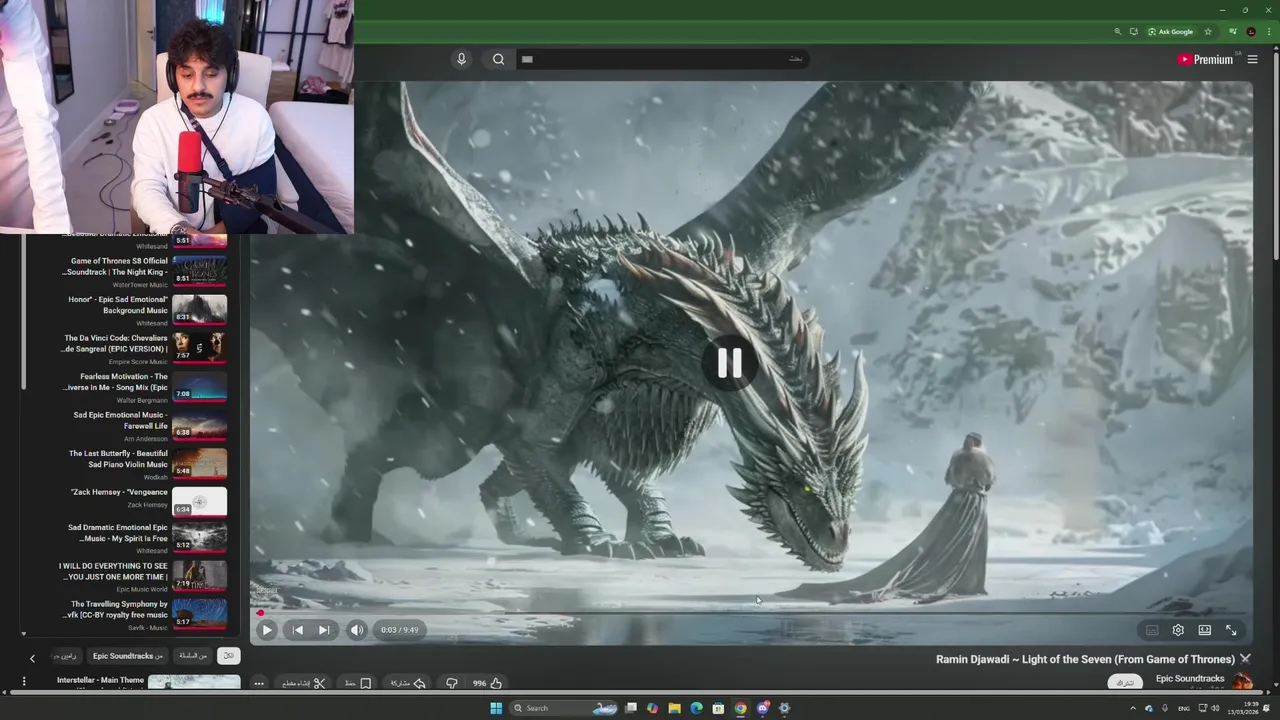Click the Ask Google button in address bar

point(1170,31)
